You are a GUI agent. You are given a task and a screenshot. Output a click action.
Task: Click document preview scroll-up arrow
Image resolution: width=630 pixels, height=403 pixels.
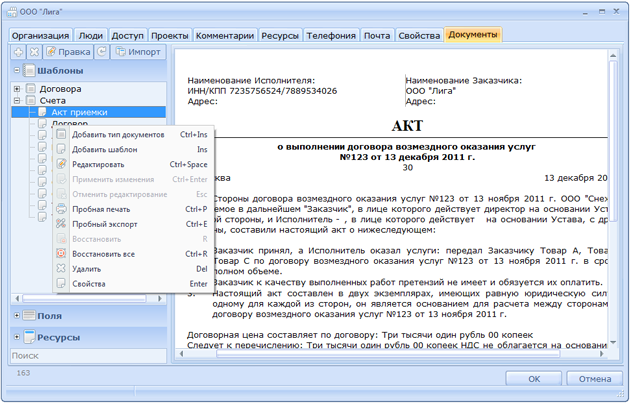click(x=613, y=55)
